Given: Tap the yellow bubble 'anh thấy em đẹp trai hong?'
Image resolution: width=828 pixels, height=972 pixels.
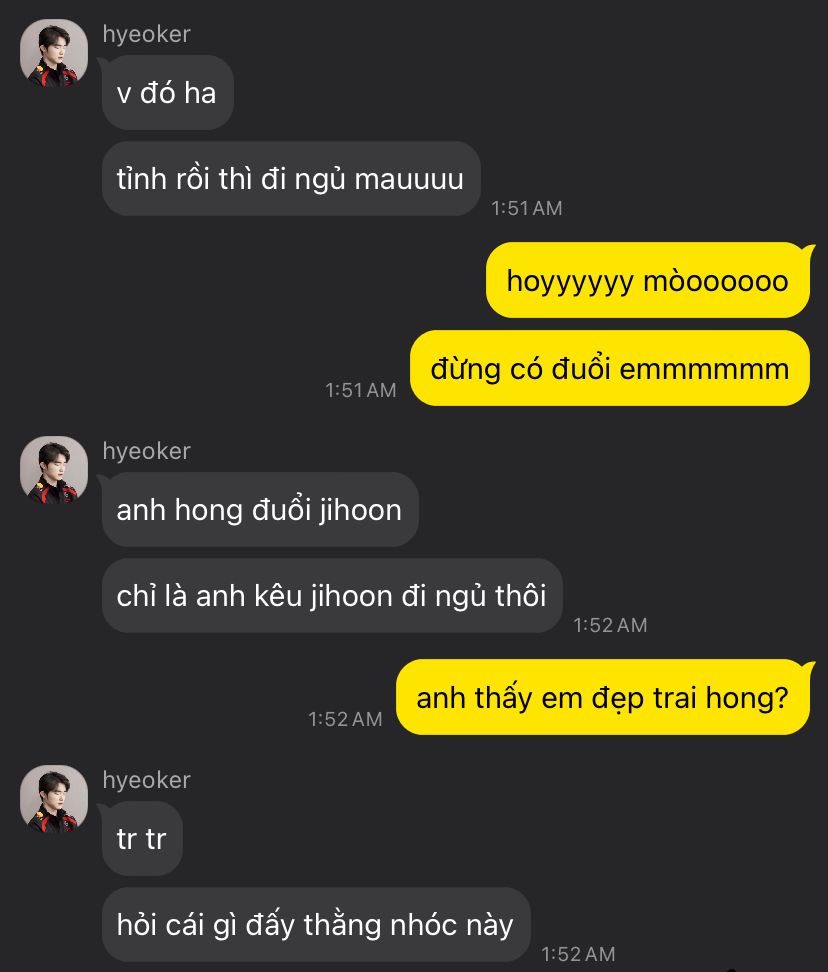Looking at the screenshot, I should [603, 697].
